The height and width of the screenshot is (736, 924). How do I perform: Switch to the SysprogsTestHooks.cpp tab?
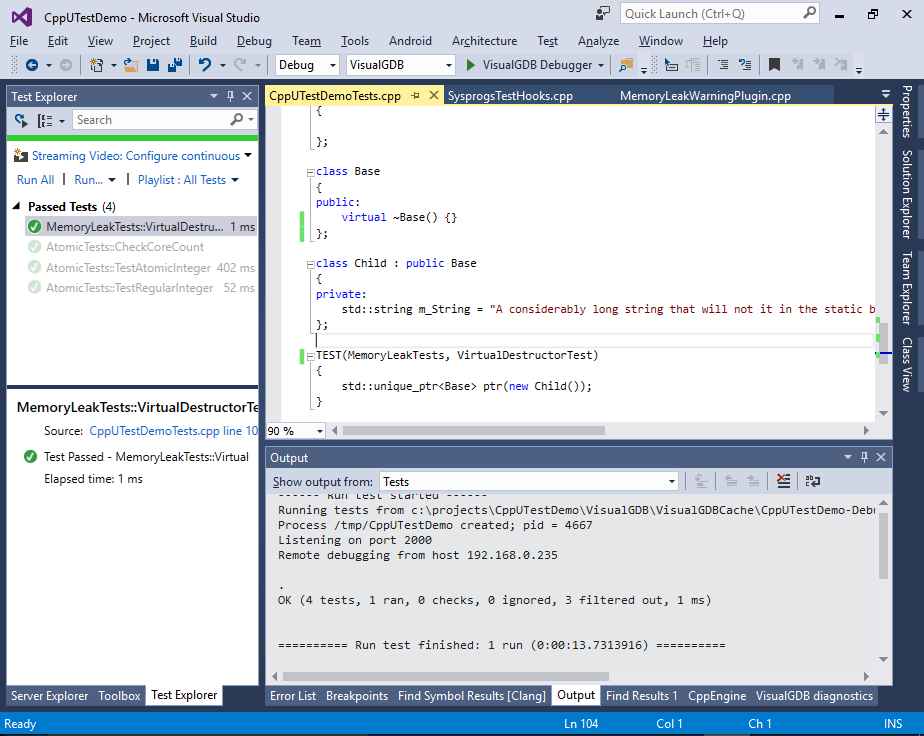(x=510, y=96)
